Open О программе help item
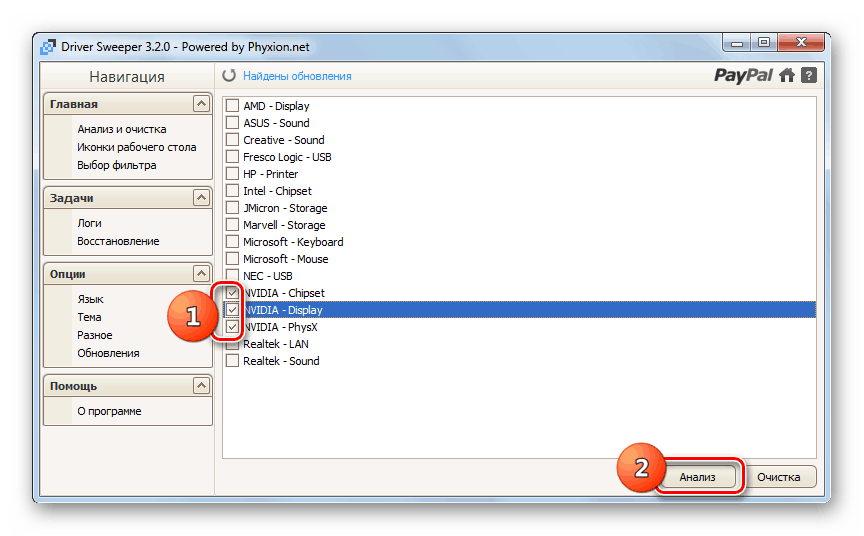 [109, 411]
